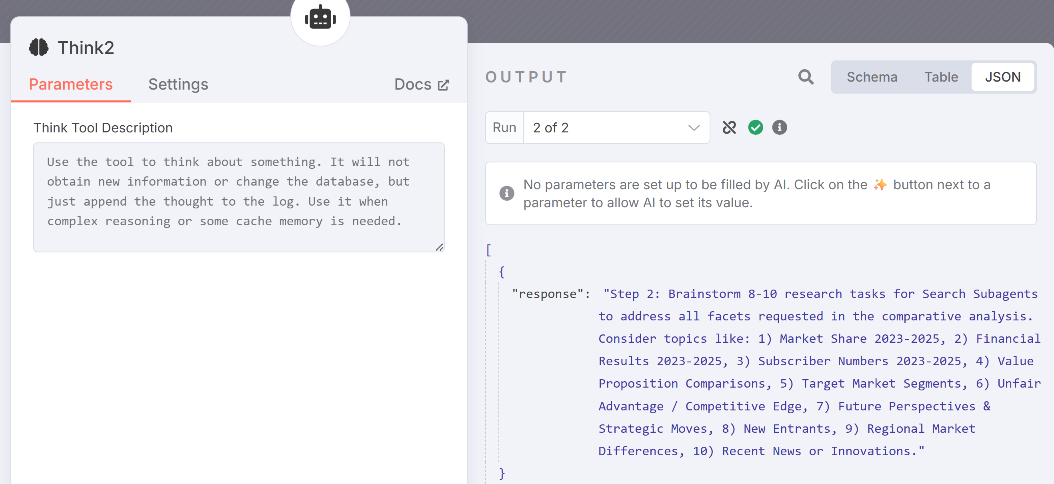
Task: Click the text area resize handle
Action: coord(439,247)
